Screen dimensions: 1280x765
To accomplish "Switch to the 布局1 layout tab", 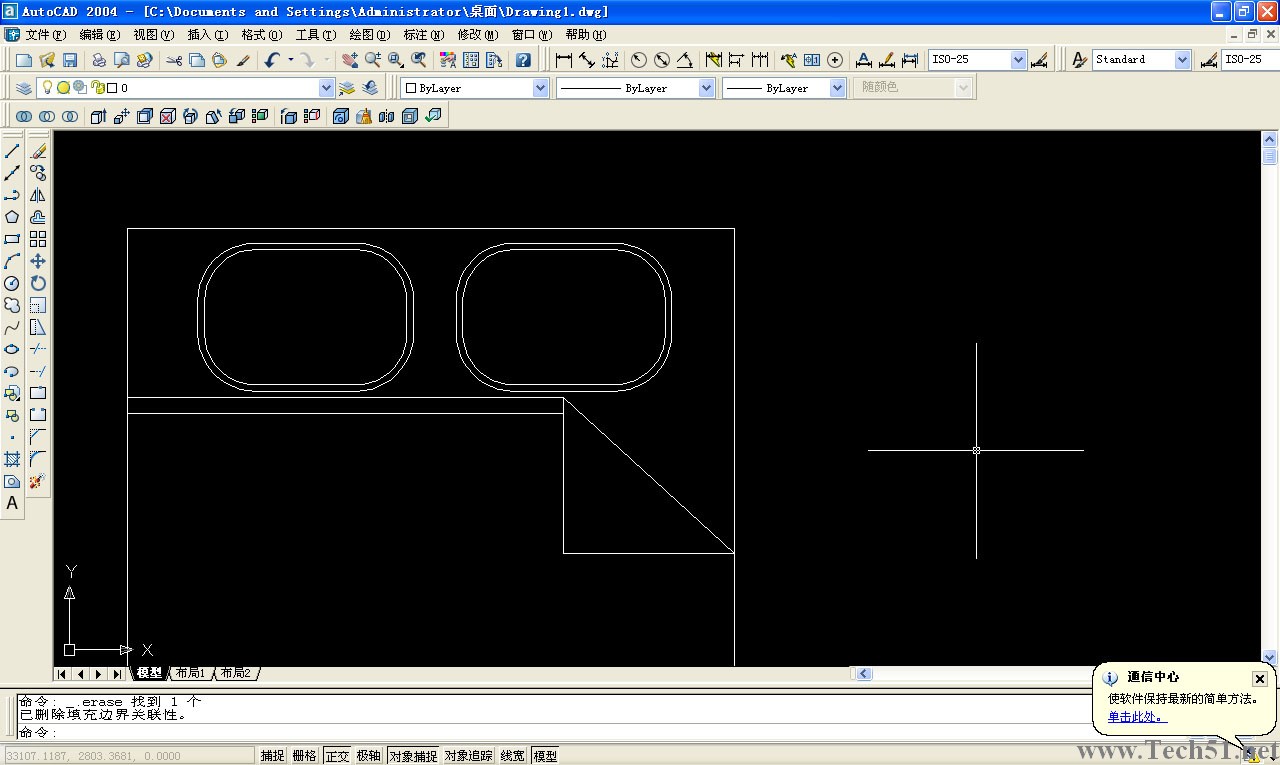I will click(190, 674).
